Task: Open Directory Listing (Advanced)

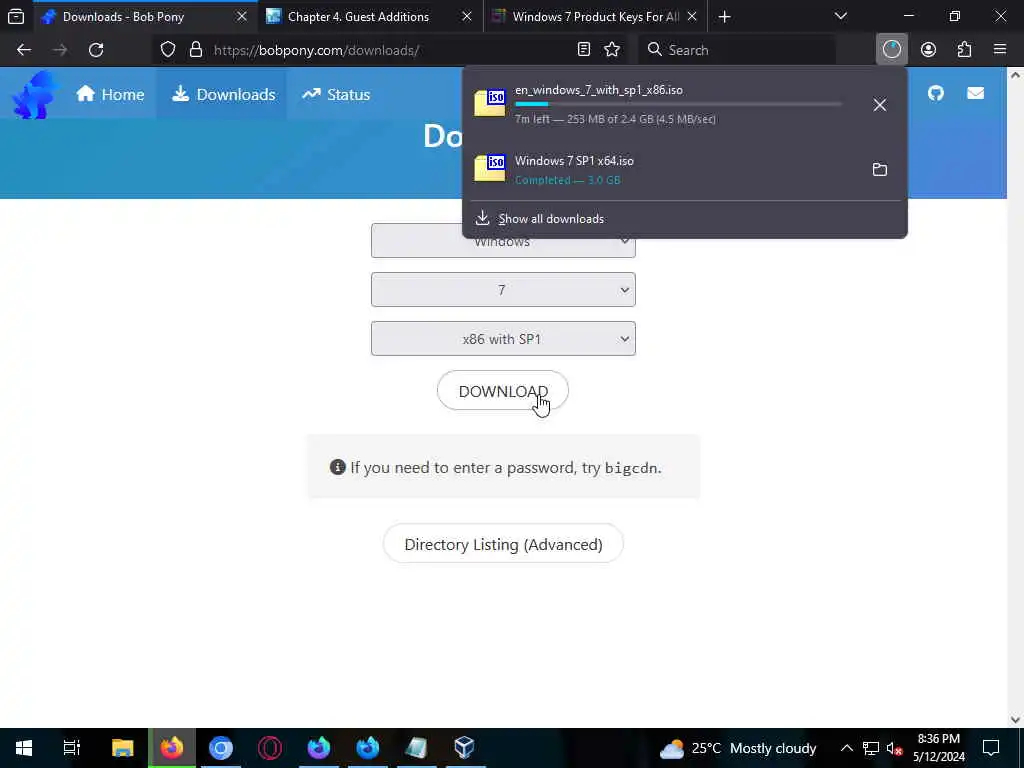Action: (503, 543)
